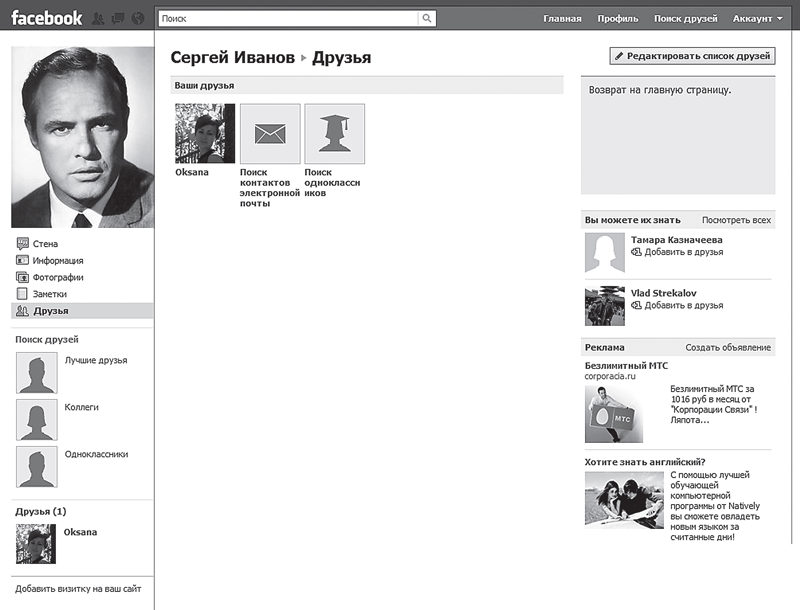This screenshot has height=610, width=800.
Task: Click the Стена wall icon
Action: click(x=22, y=243)
